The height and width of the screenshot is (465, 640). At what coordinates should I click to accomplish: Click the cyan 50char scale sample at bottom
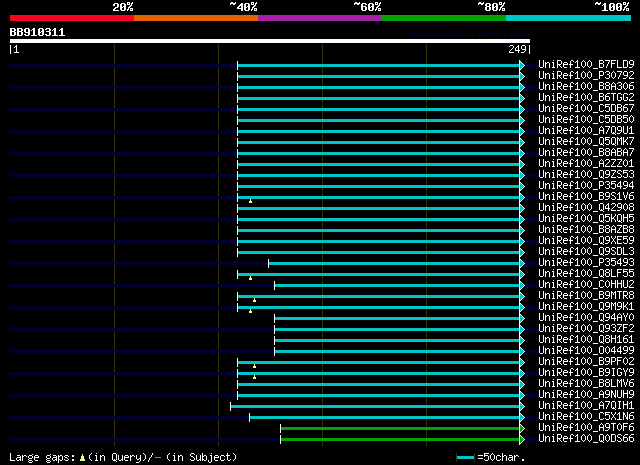(465, 458)
